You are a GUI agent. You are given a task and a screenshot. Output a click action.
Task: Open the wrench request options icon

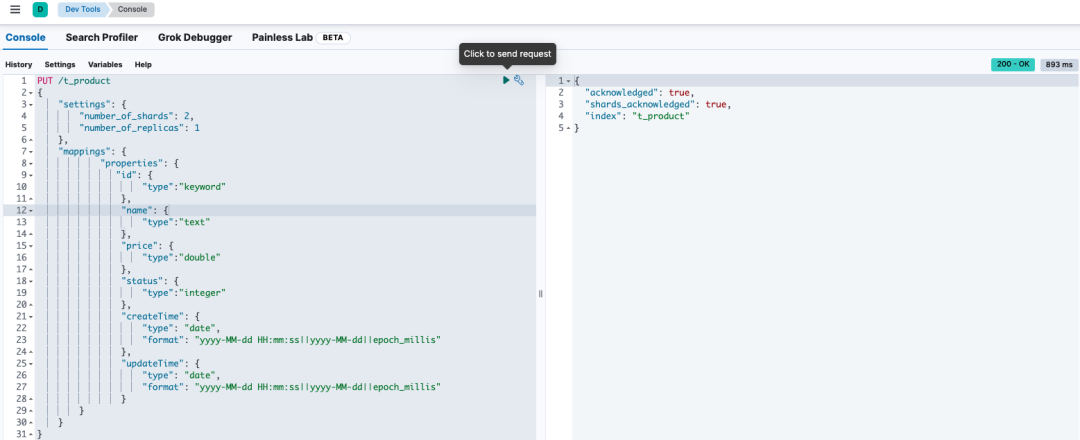click(519, 80)
